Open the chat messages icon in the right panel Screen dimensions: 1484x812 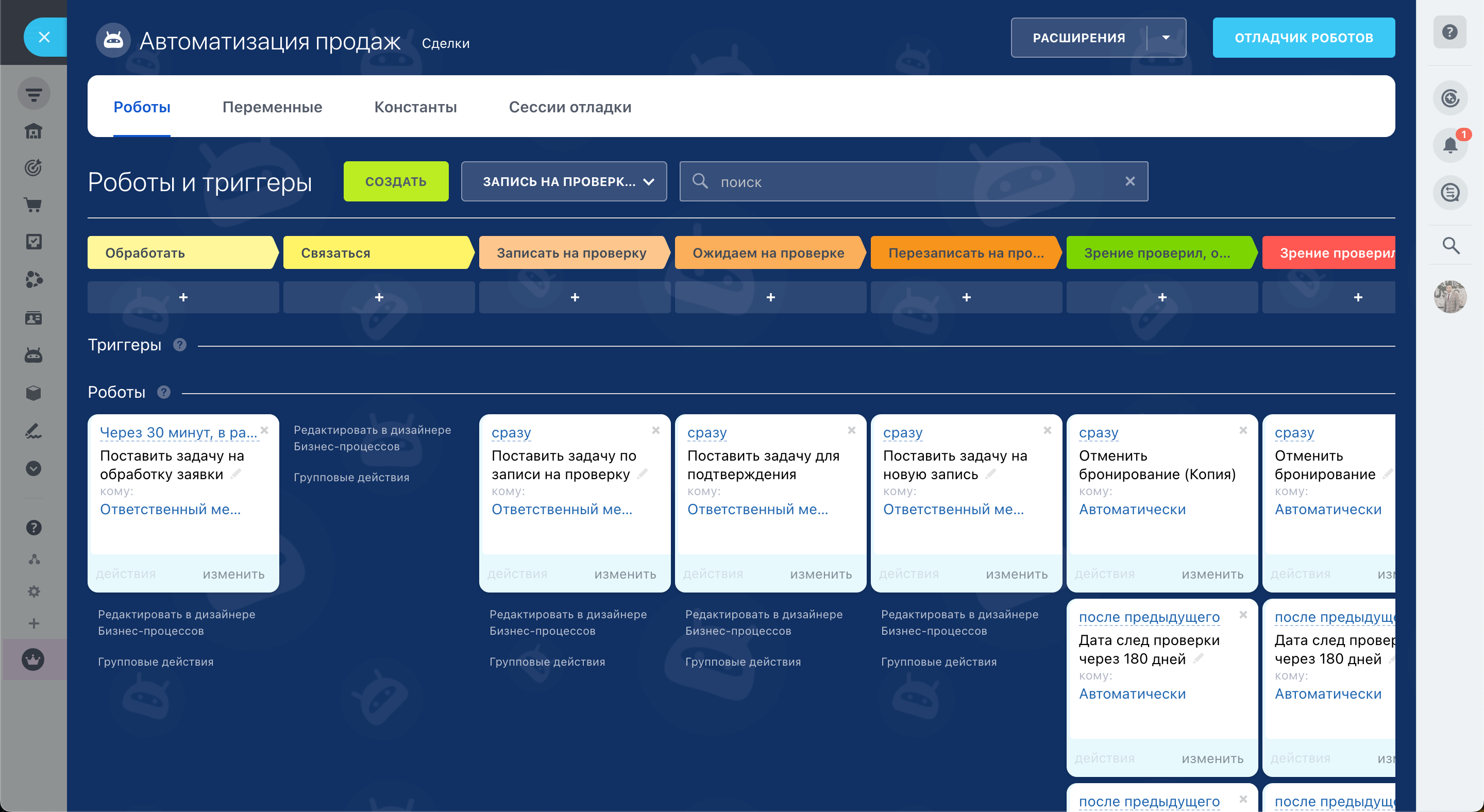coord(1449,192)
